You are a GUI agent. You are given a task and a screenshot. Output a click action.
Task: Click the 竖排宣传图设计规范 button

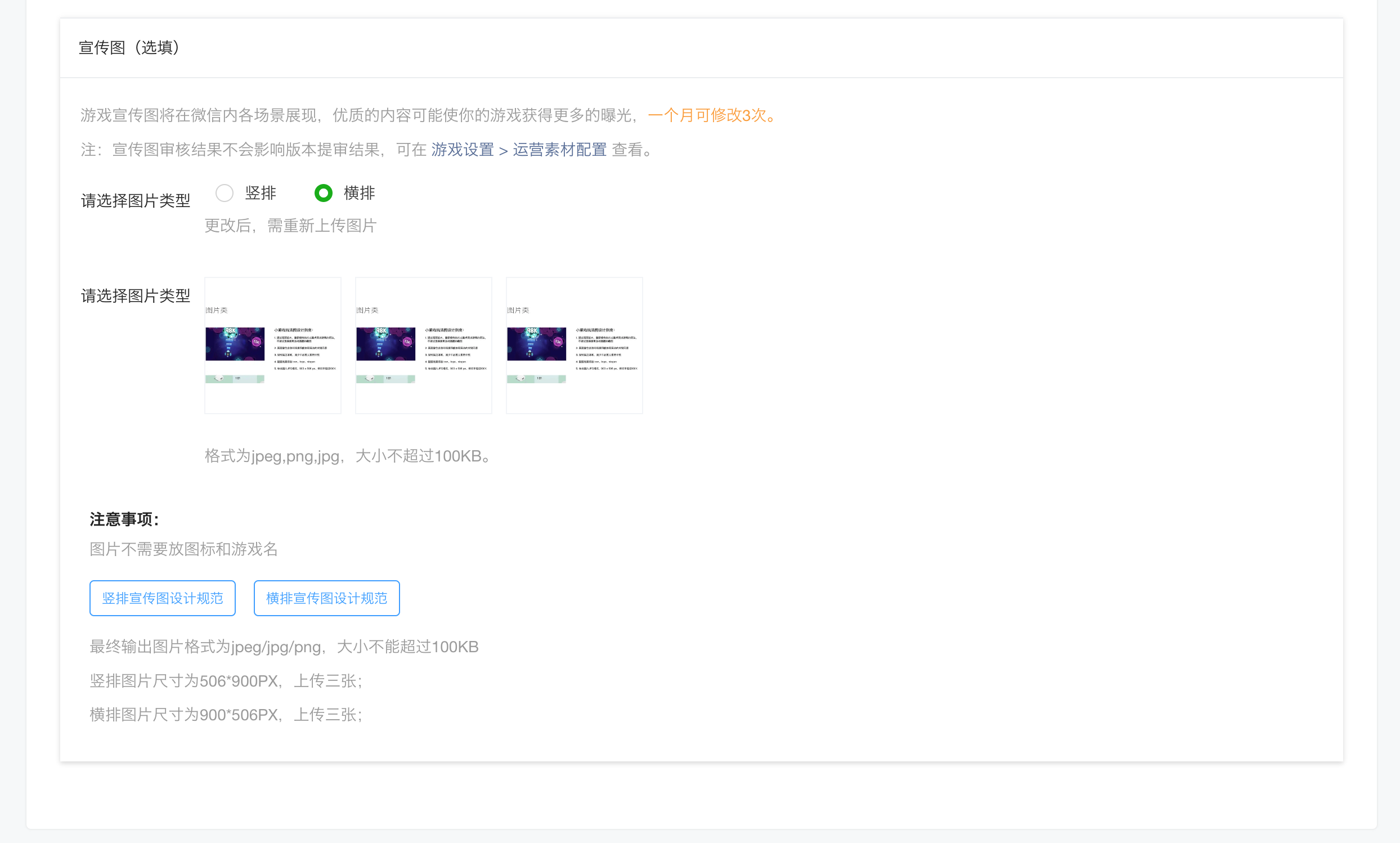tap(163, 598)
